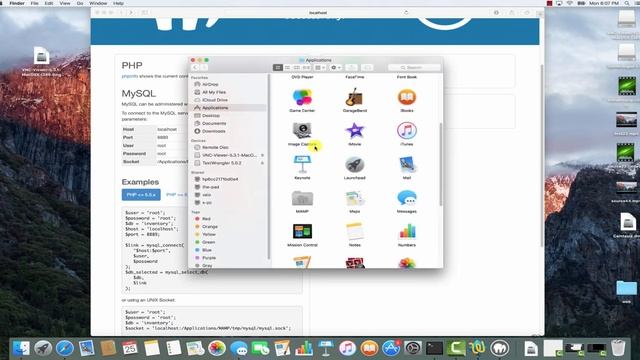Viewport: 640px width, 360px height.
Task: Reload the localhost page in browser
Action: 406,13
